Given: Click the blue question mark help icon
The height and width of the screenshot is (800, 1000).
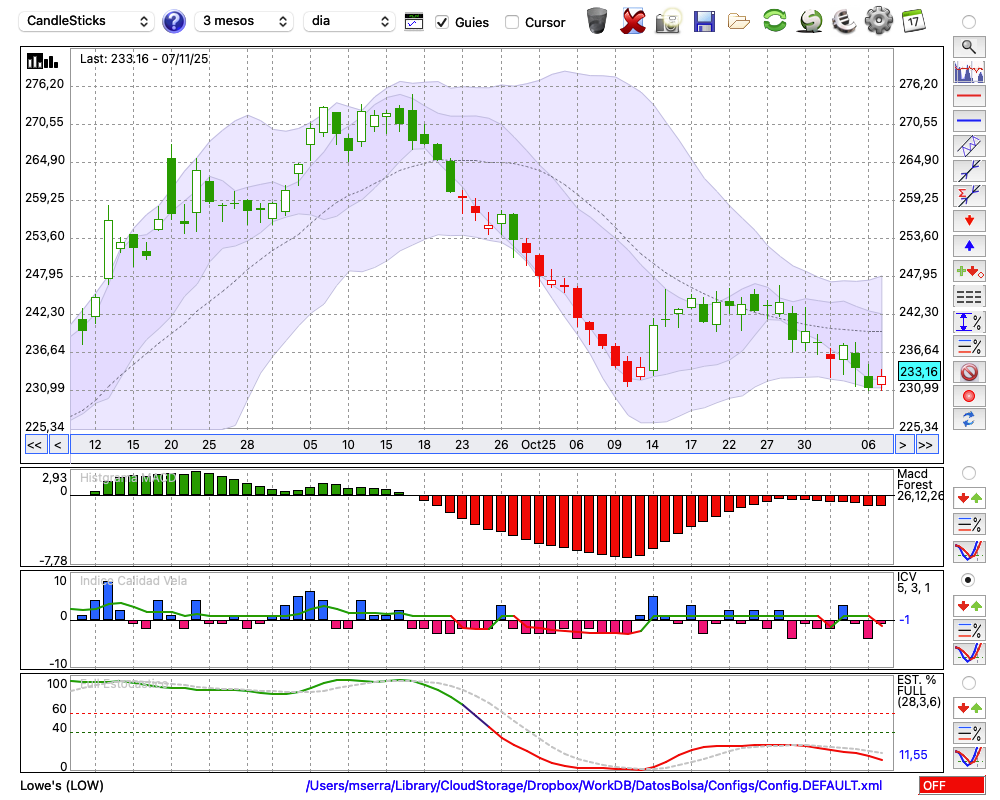Looking at the screenshot, I should coord(174,21).
